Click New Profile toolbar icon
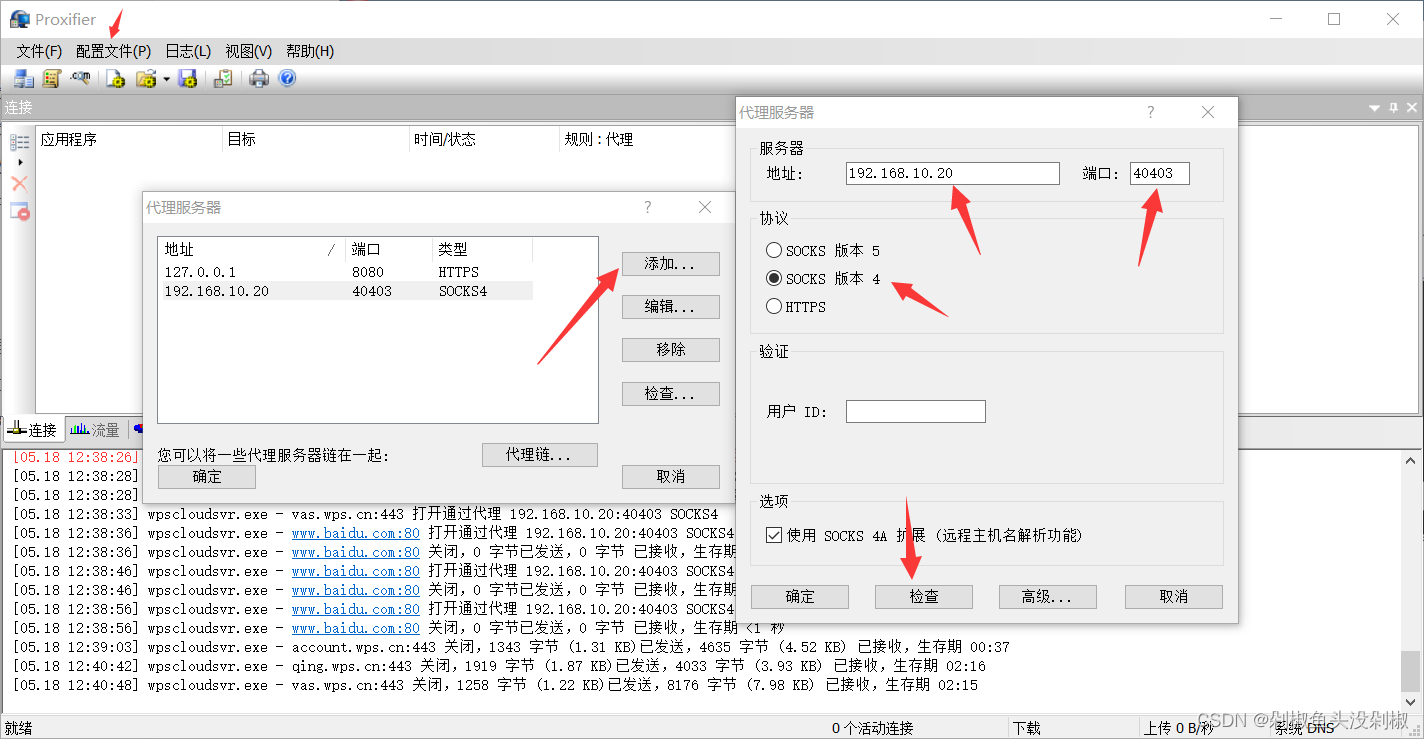The width and height of the screenshot is (1424, 739). tap(115, 78)
